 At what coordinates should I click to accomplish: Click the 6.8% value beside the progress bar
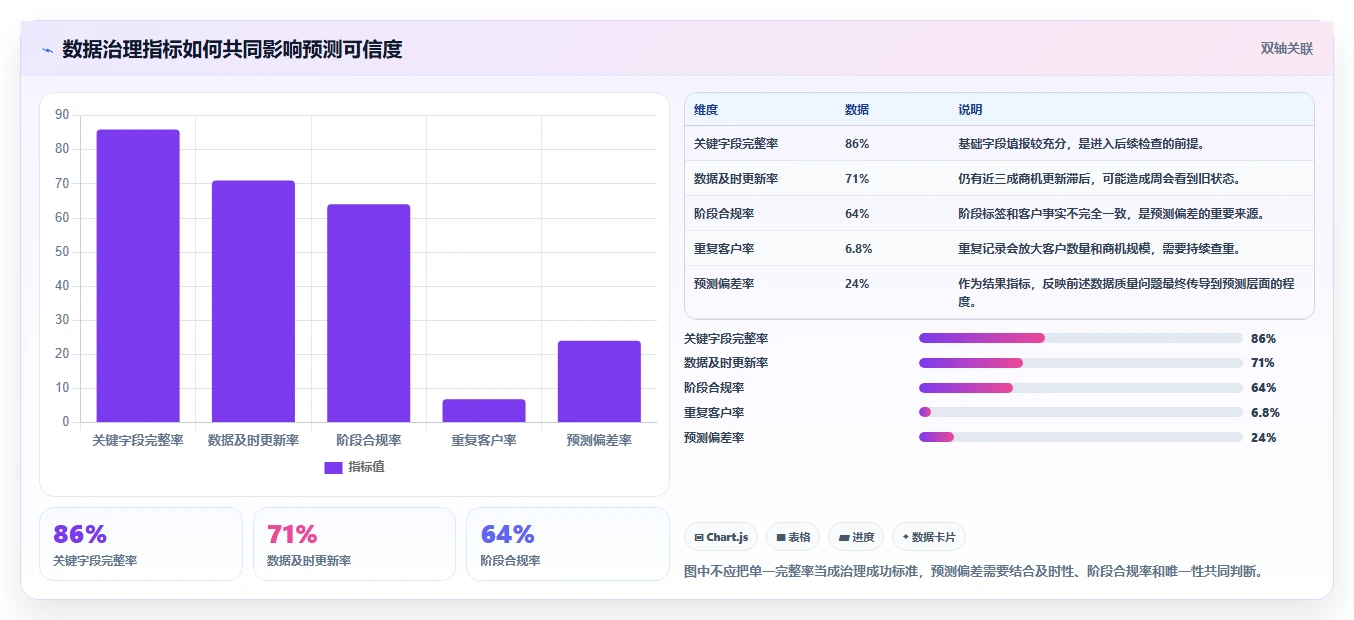click(x=1265, y=412)
